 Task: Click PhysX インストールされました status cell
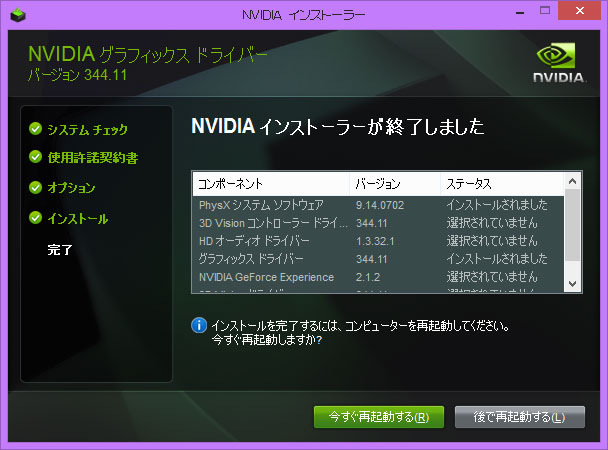[x=497, y=205]
